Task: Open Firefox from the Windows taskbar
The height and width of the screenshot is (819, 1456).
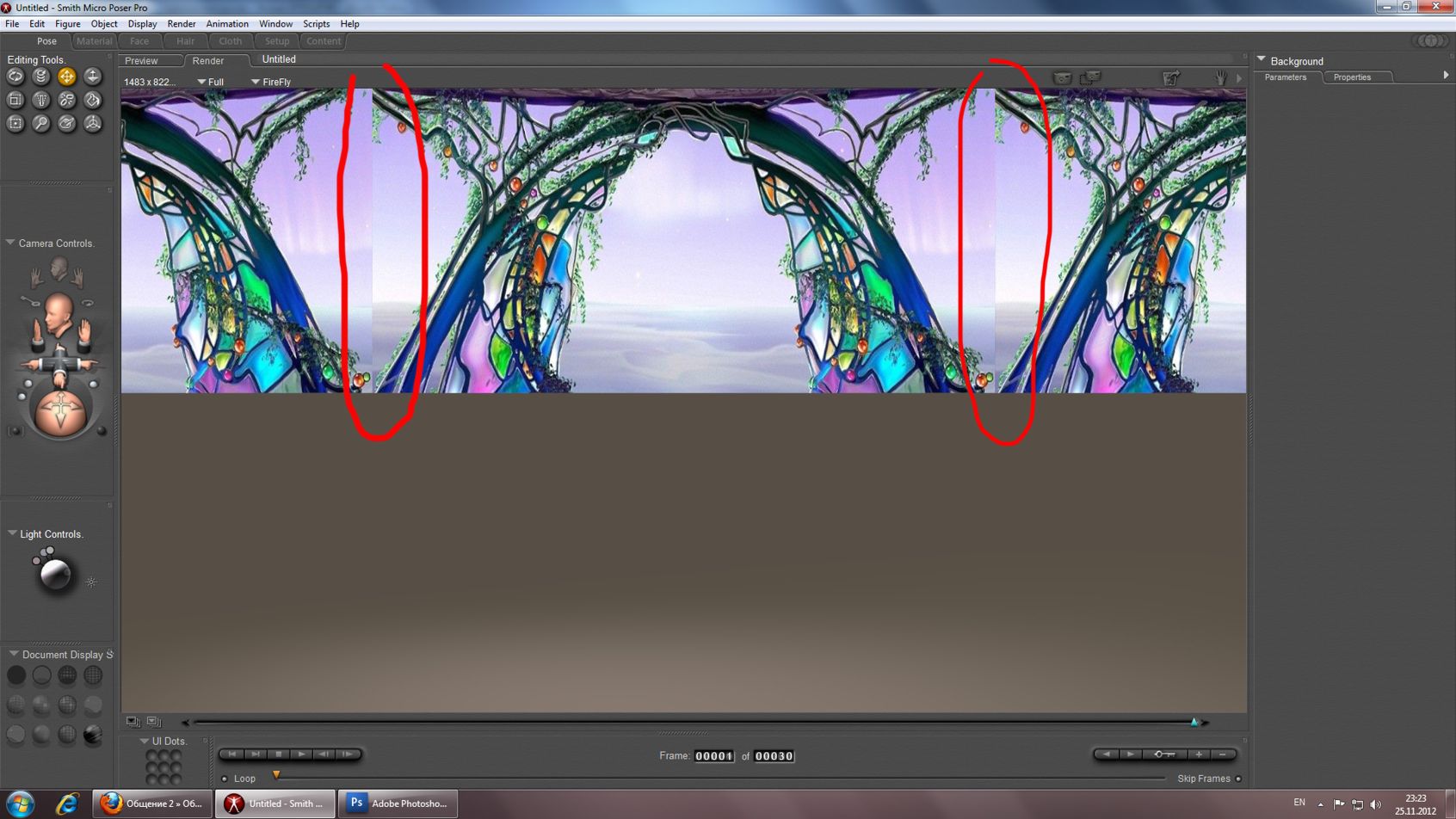Action: 153,804
